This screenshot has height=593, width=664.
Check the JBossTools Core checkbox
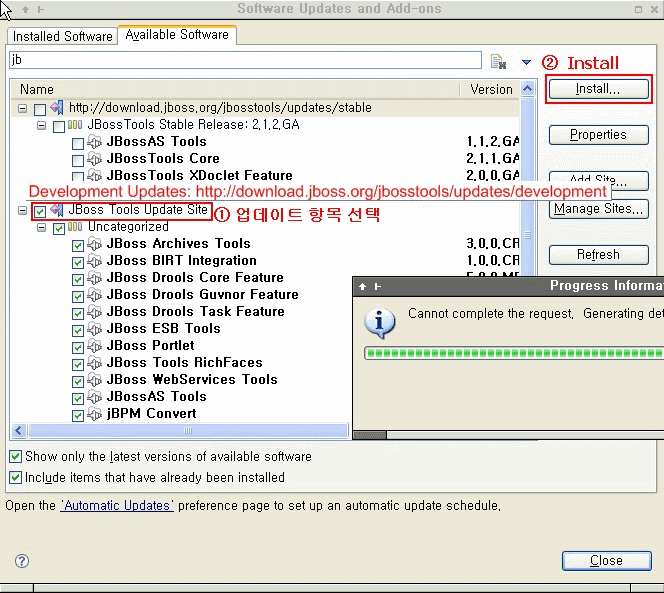(x=78, y=161)
